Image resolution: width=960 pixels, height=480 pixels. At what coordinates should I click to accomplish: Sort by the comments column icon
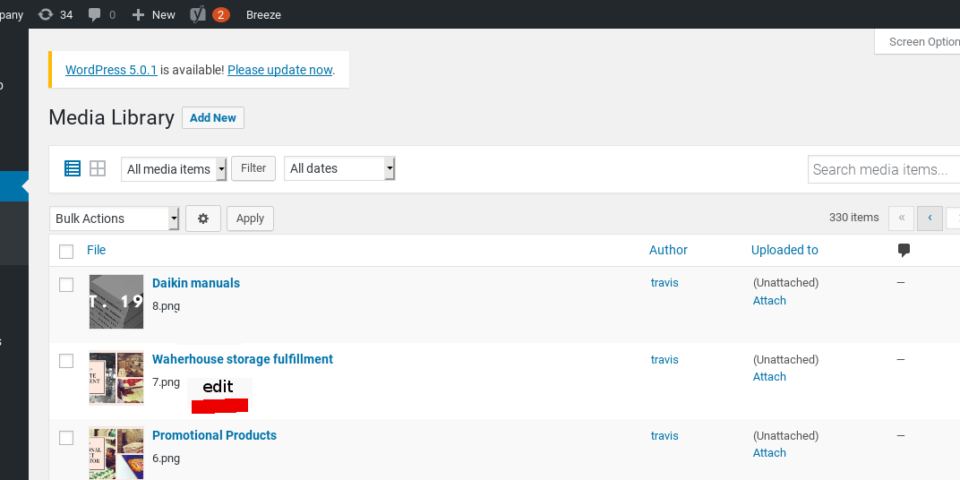(x=904, y=250)
